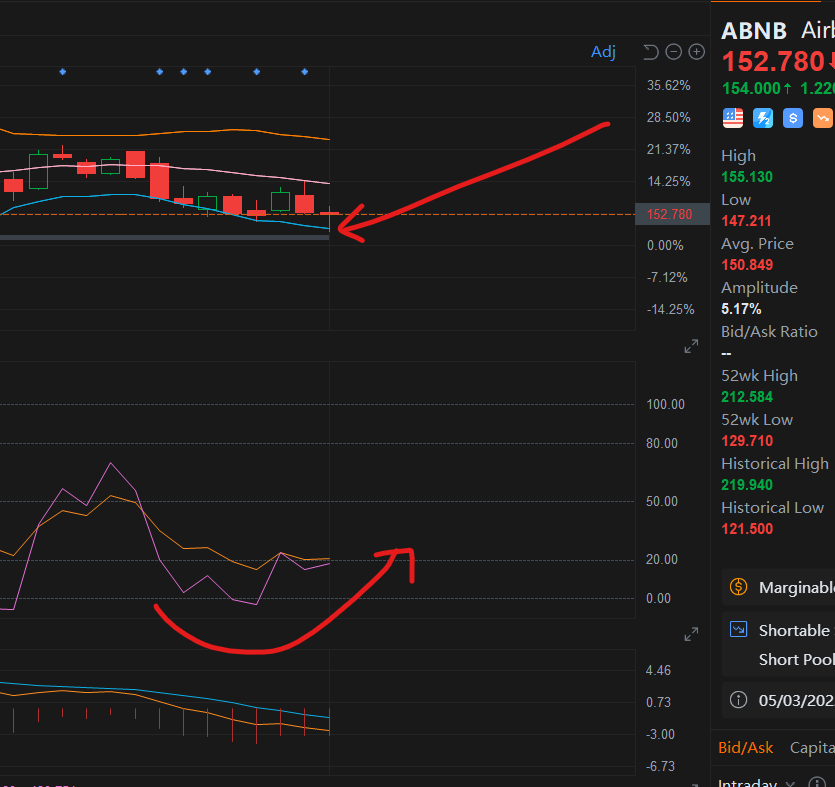Expand the middle chart panel arrow
The image size is (835, 787).
(x=690, y=346)
